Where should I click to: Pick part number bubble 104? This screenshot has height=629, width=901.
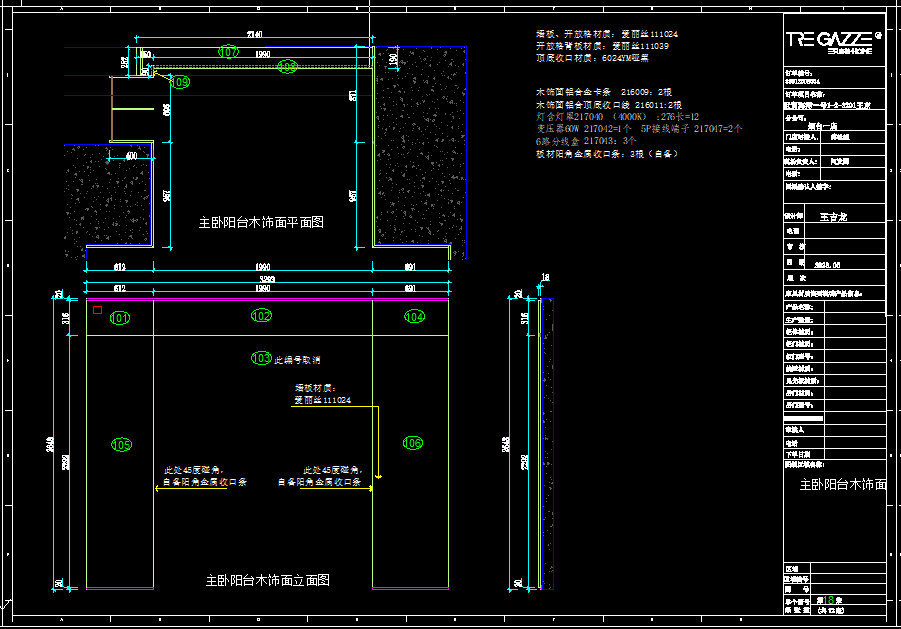pyautogui.click(x=414, y=316)
